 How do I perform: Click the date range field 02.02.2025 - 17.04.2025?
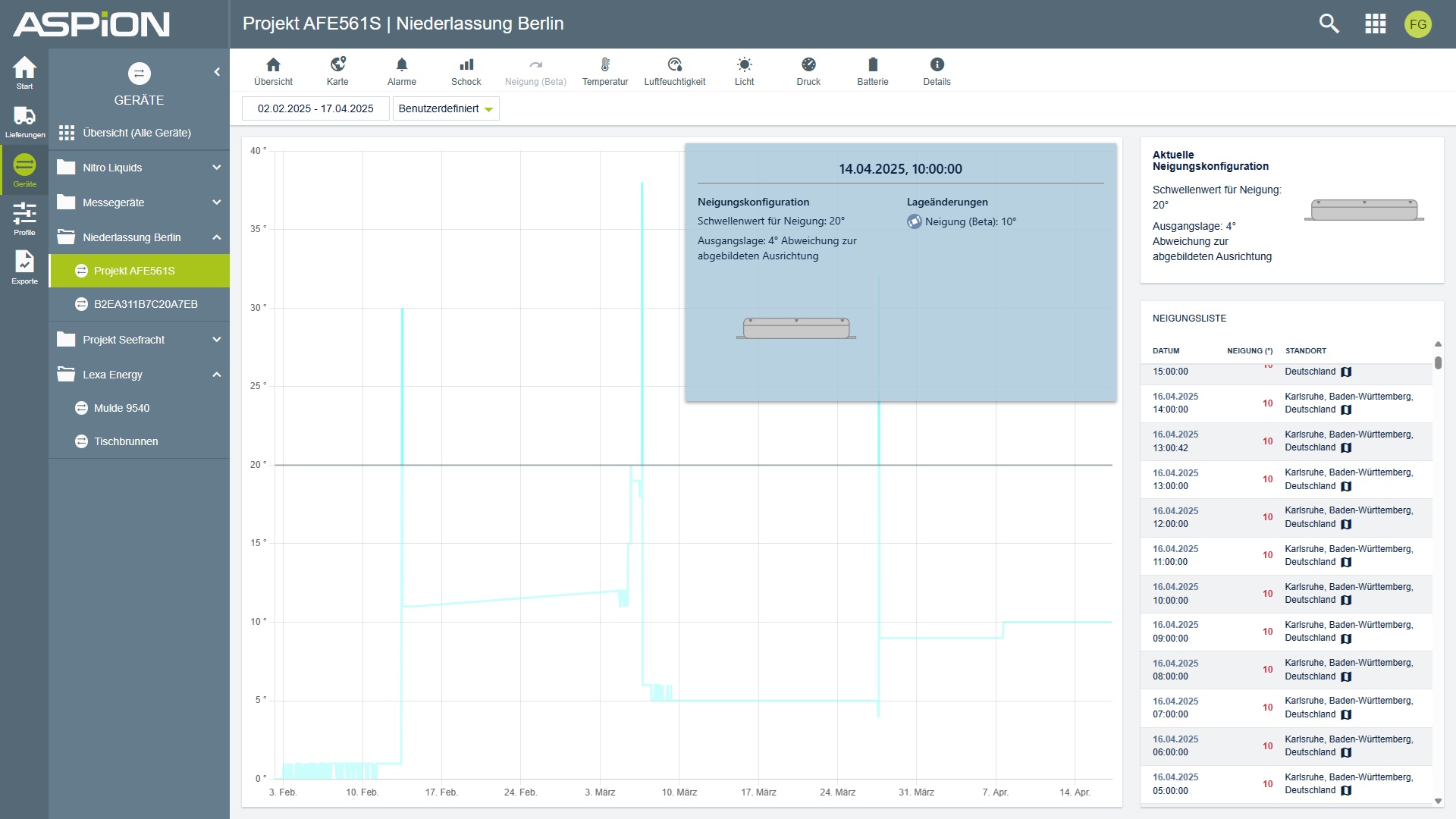[x=315, y=108]
